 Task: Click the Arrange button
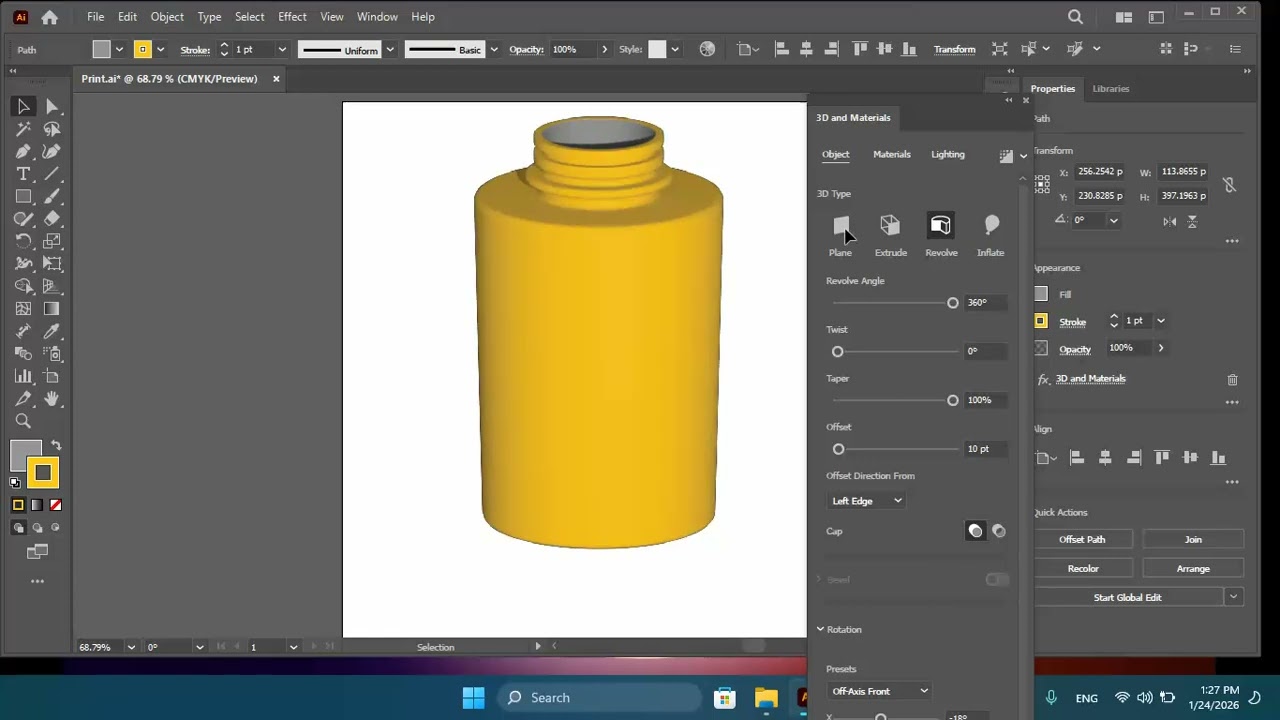pyautogui.click(x=1193, y=569)
